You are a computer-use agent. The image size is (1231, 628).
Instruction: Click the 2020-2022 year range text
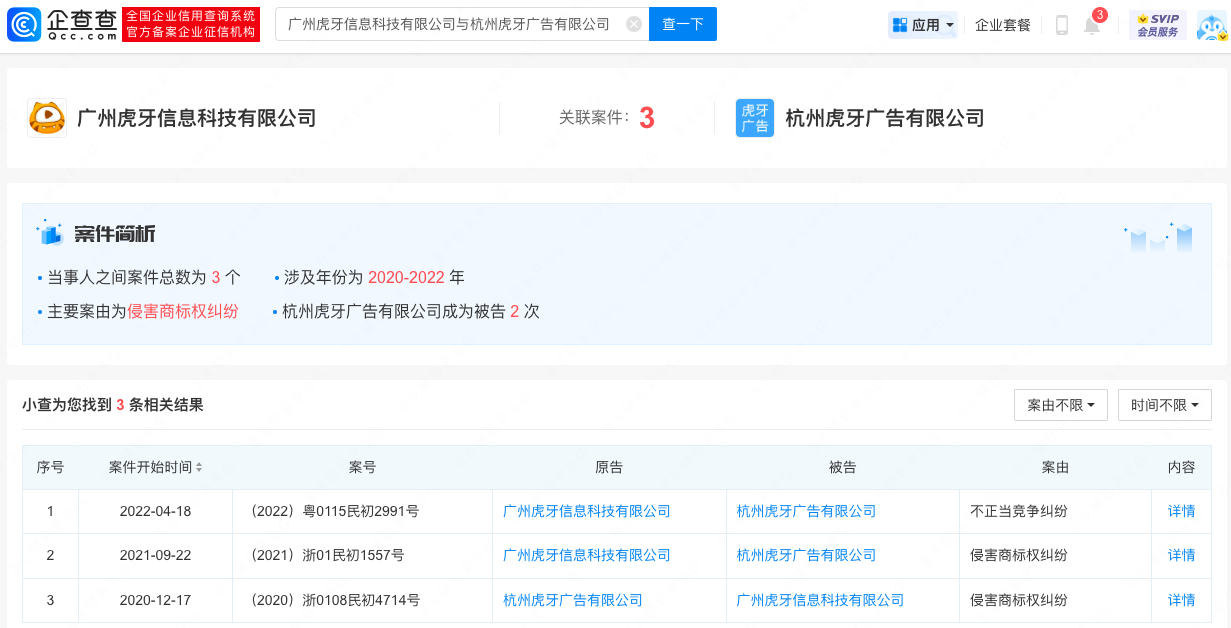[406, 277]
